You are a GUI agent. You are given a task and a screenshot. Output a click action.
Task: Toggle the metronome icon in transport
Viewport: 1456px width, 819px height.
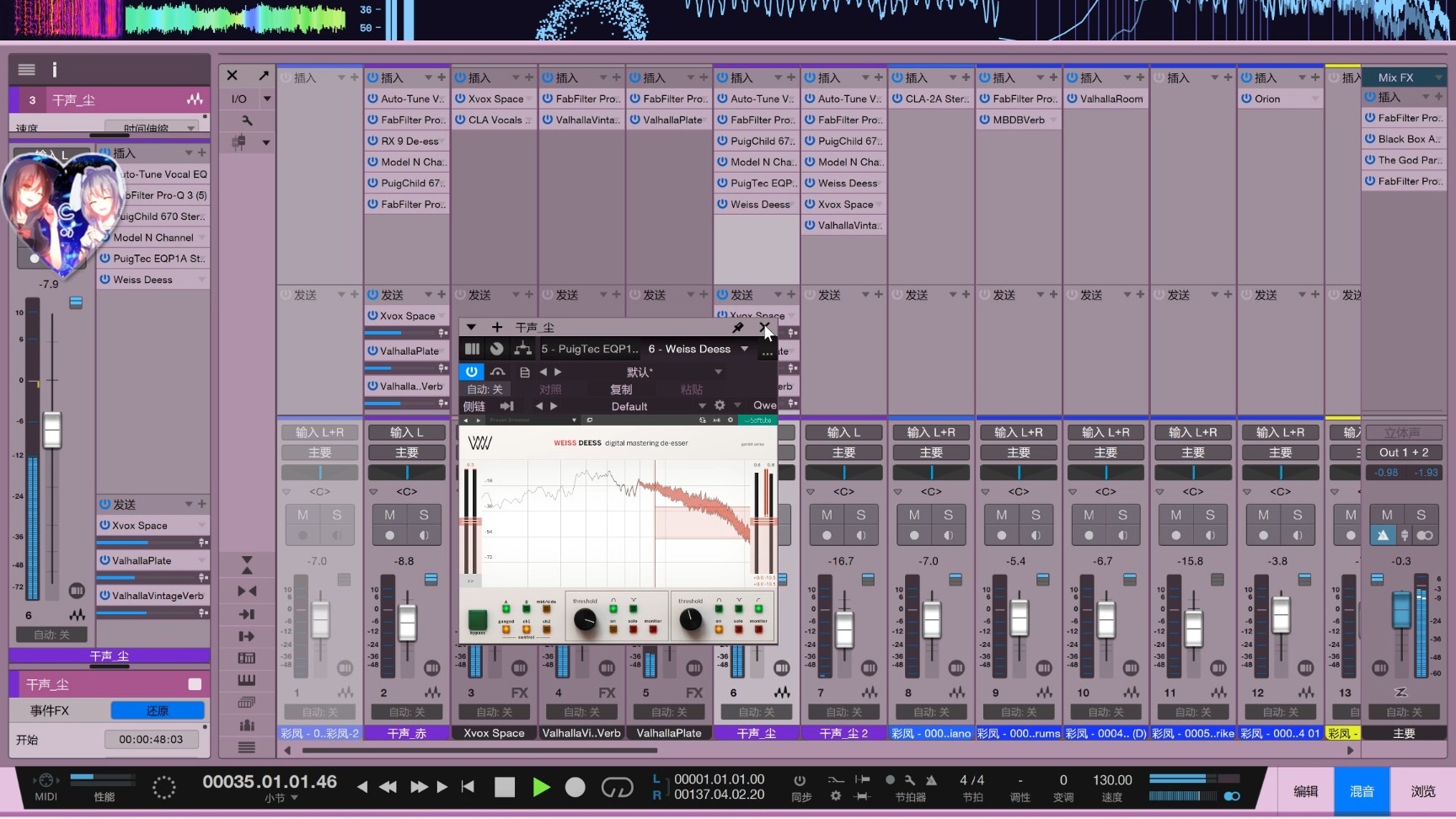tap(931, 780)
